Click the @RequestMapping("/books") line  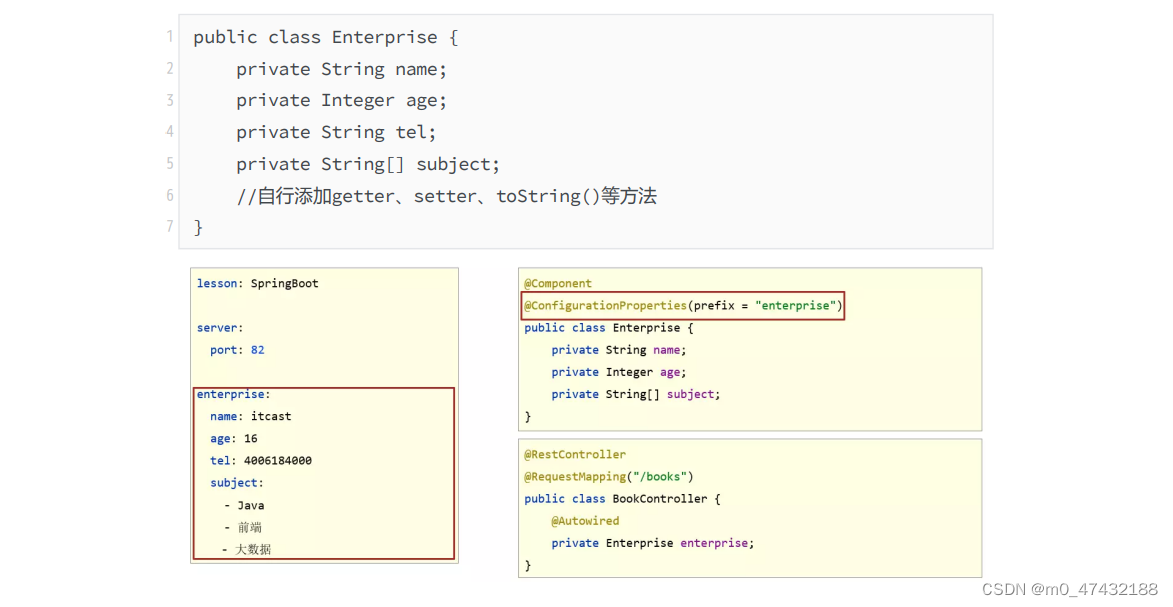pyautogui.click(x=609, y=477)
